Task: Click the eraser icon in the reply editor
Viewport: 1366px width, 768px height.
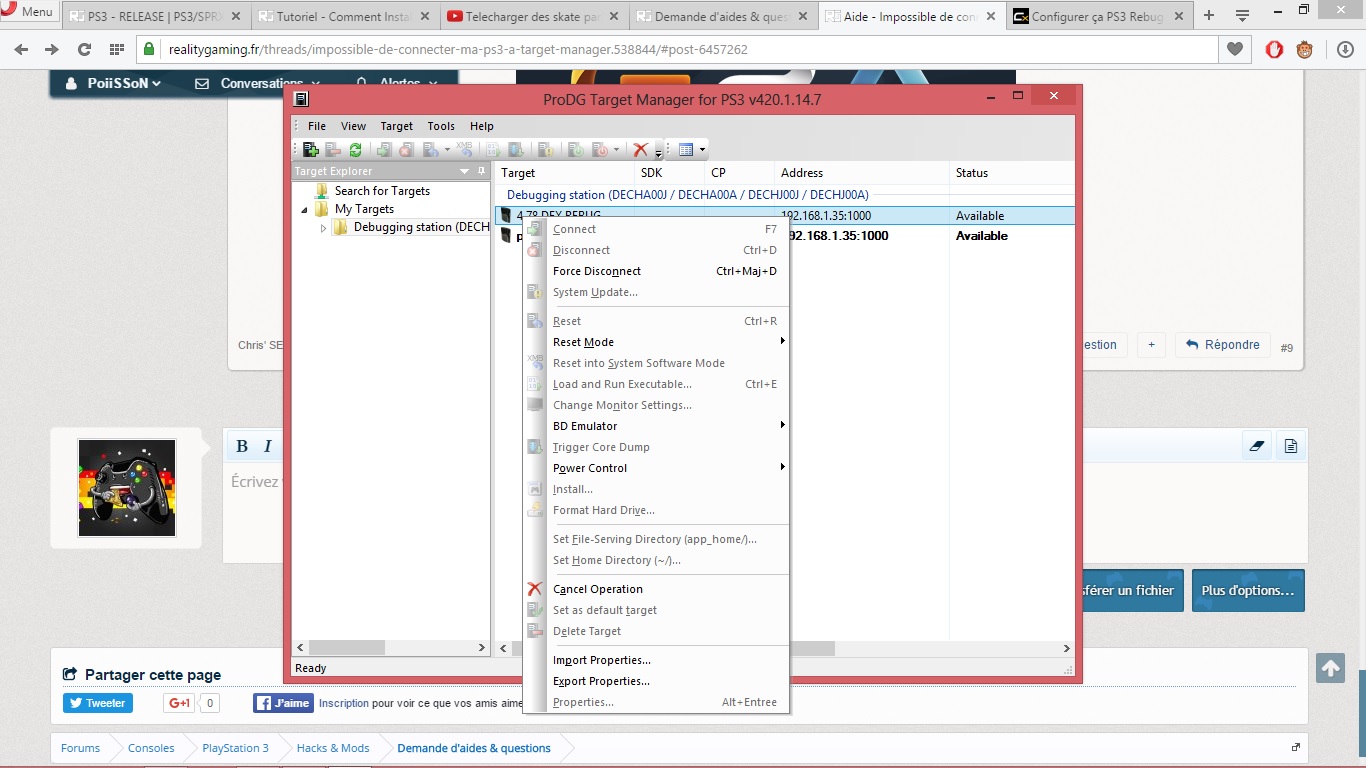Action: 1258,446
